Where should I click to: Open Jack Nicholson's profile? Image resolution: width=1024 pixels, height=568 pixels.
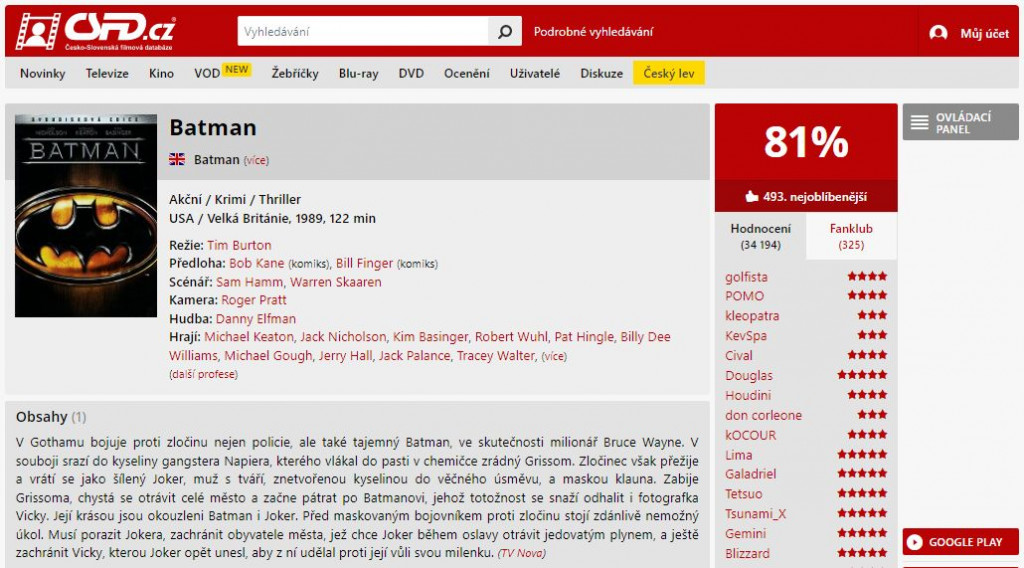[x=343, y=337]
